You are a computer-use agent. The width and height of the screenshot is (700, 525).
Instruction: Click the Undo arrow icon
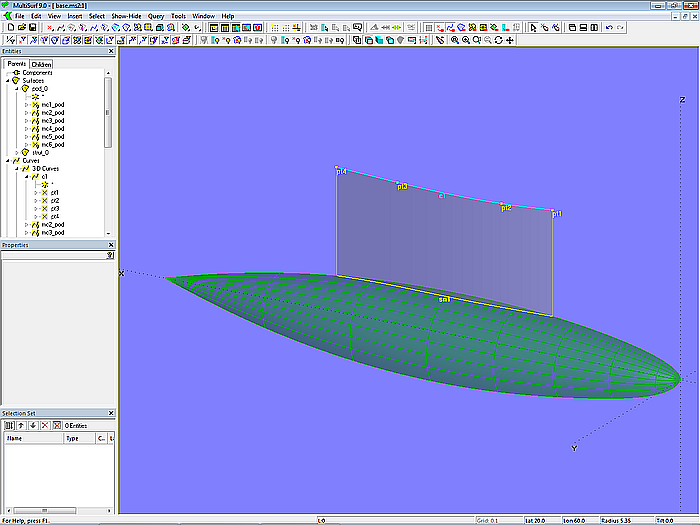(x=609, y=28)
